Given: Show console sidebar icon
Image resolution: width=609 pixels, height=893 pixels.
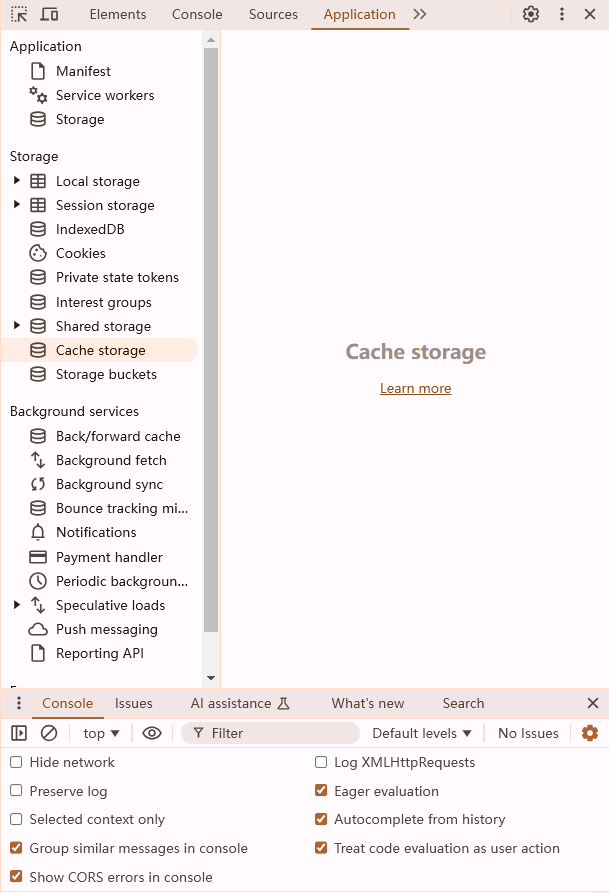Looking at the screenshot, I should click(19, 733).
